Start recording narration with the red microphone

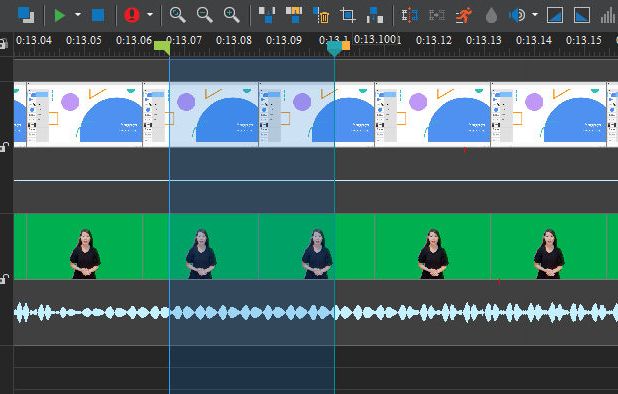pyautogui.click(x=132, y=15)
